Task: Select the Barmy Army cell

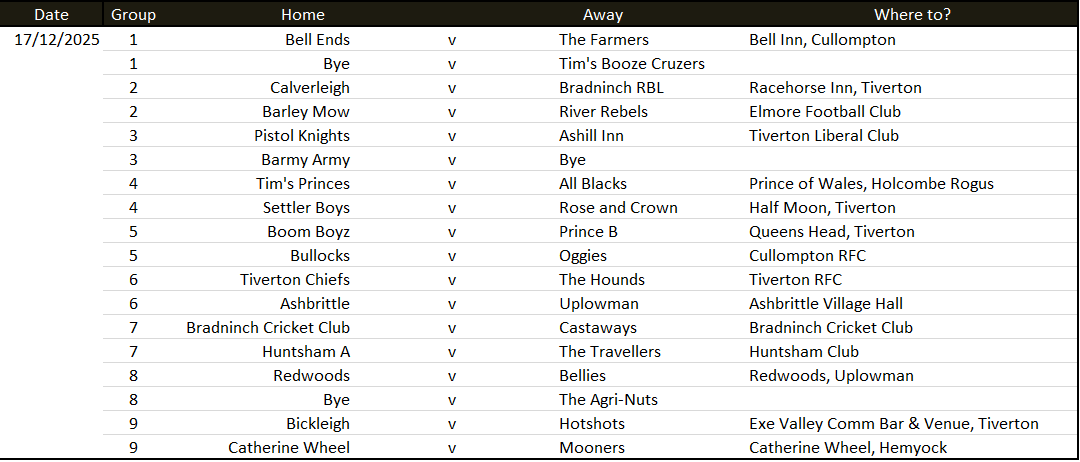Action: point(305,160)
